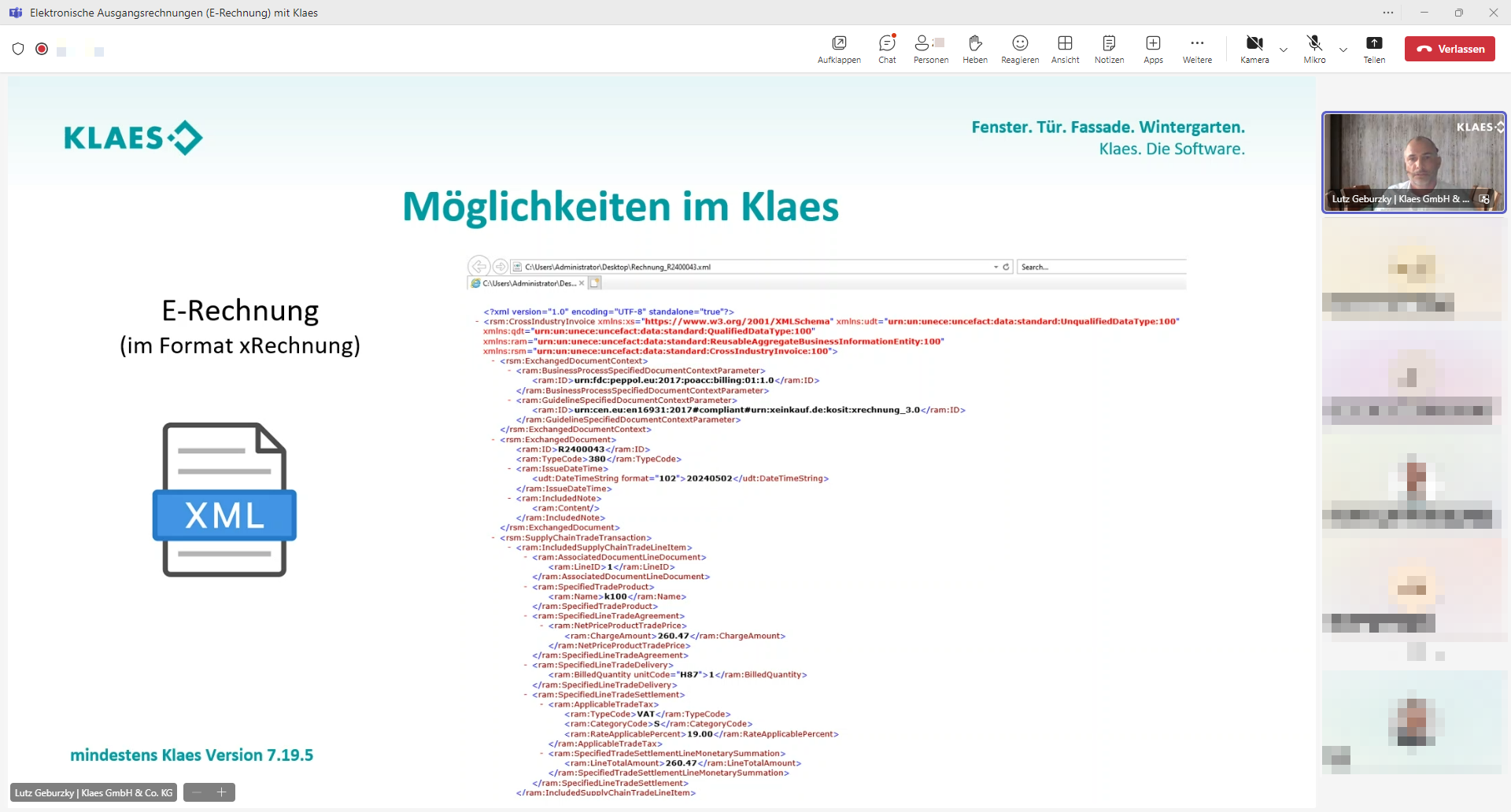
Task: Click the heading Möglichkeiten im Klaes
Action: pyautogui.click(x=620, y=207)
